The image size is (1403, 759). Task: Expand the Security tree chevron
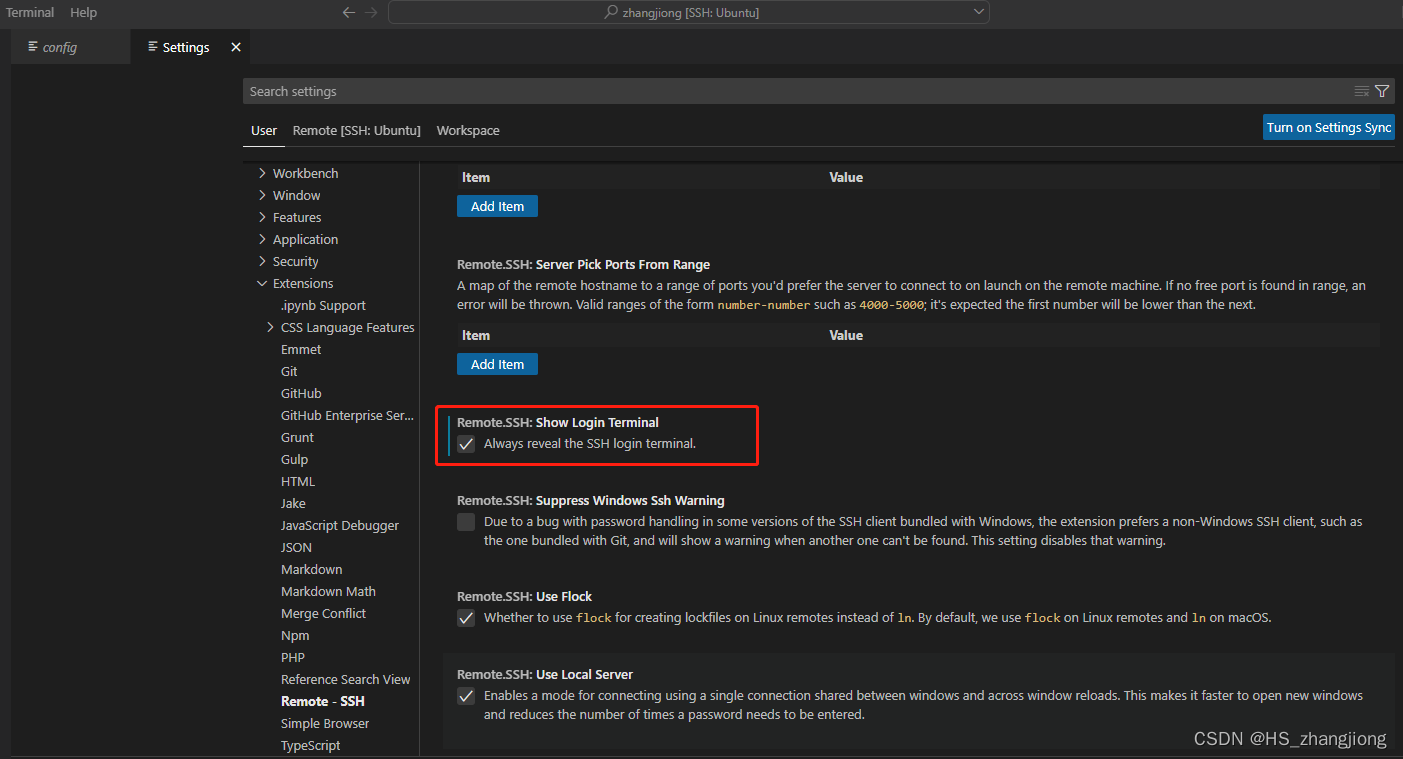[x=262, y=261]
